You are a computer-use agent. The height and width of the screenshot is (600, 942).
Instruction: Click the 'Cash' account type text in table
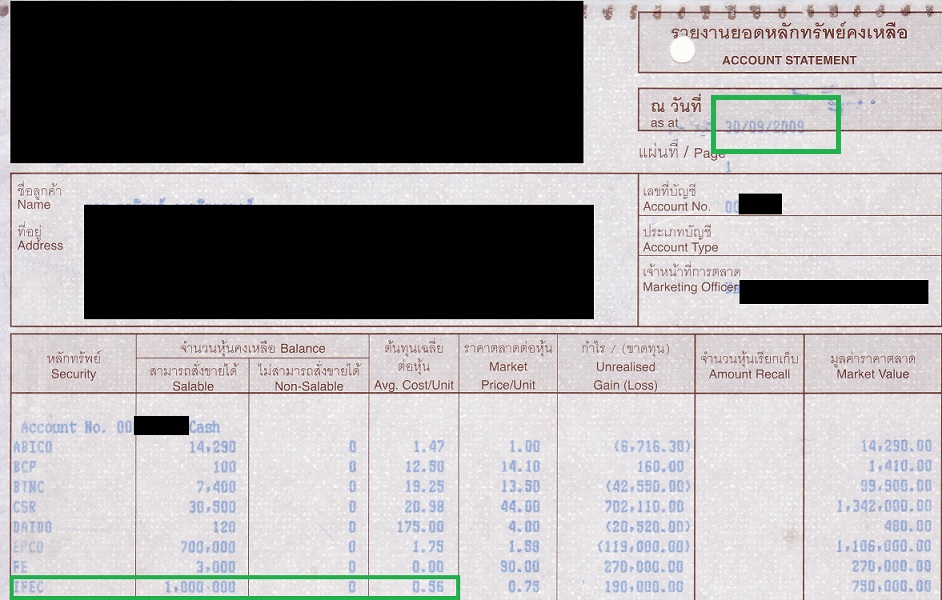point(205,427)
